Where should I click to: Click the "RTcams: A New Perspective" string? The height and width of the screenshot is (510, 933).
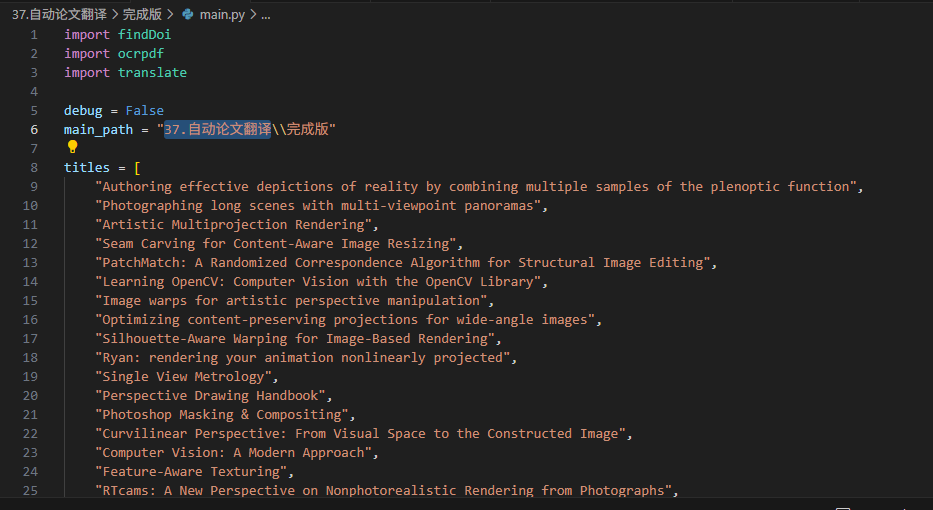click(x=384, y=490)
